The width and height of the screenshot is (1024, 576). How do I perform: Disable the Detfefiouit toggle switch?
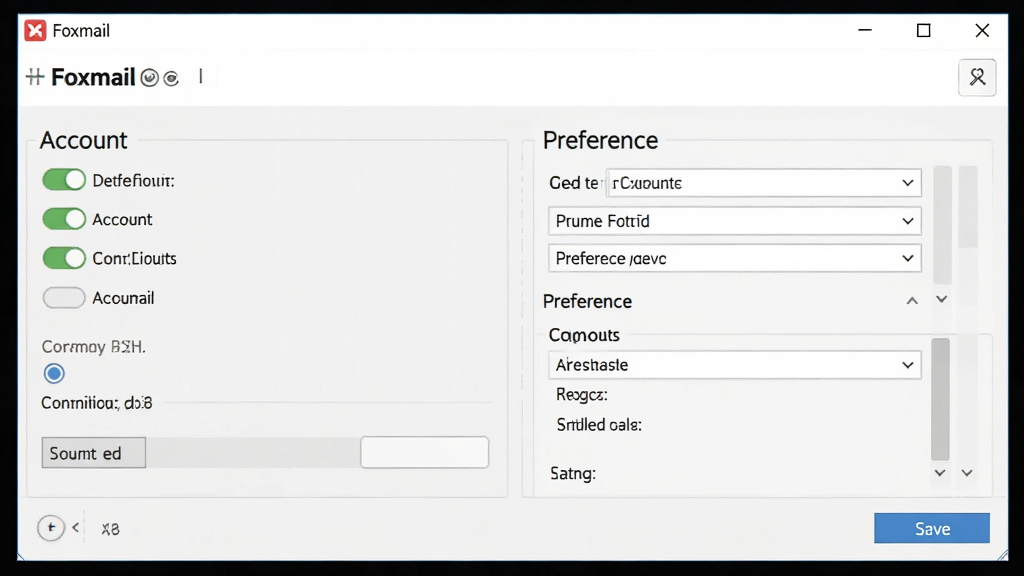[x=64, y=180]
